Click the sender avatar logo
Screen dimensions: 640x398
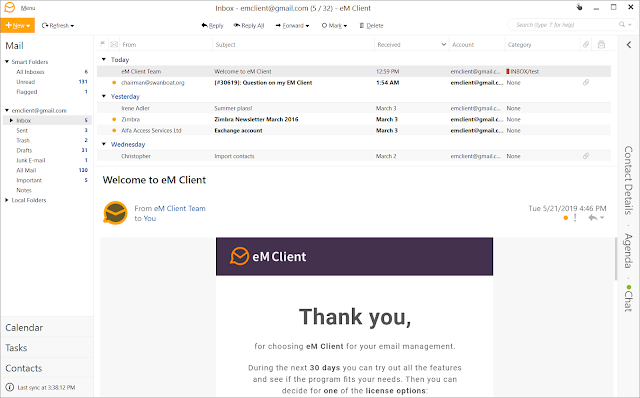[115, 213]
